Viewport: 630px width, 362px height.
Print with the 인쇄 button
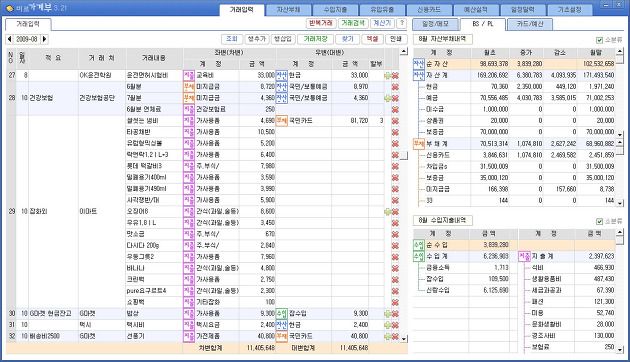click(x=396, y=39)
